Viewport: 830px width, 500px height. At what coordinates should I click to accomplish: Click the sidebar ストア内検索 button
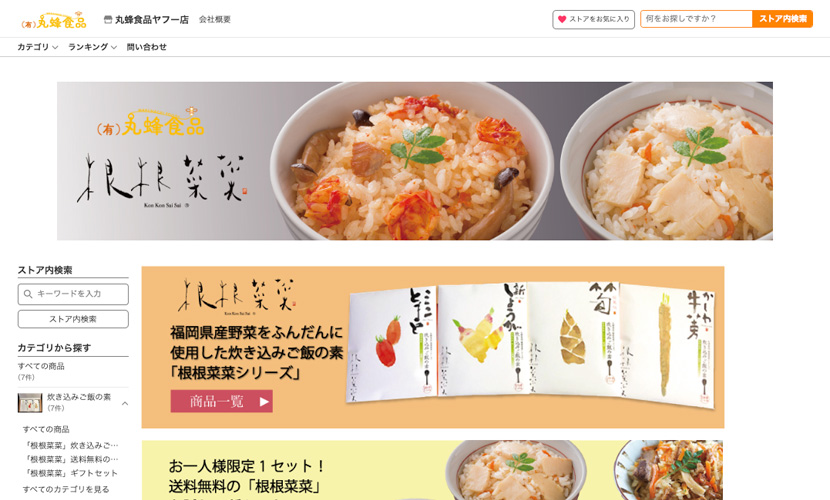[x=73, y=319]
